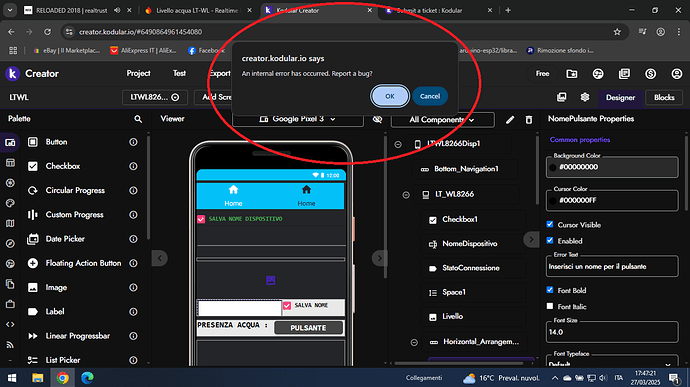The height and width of the screenshot is (387, 690).
Task: Expand the viewer with right arrow
Action: click(379, 258)
